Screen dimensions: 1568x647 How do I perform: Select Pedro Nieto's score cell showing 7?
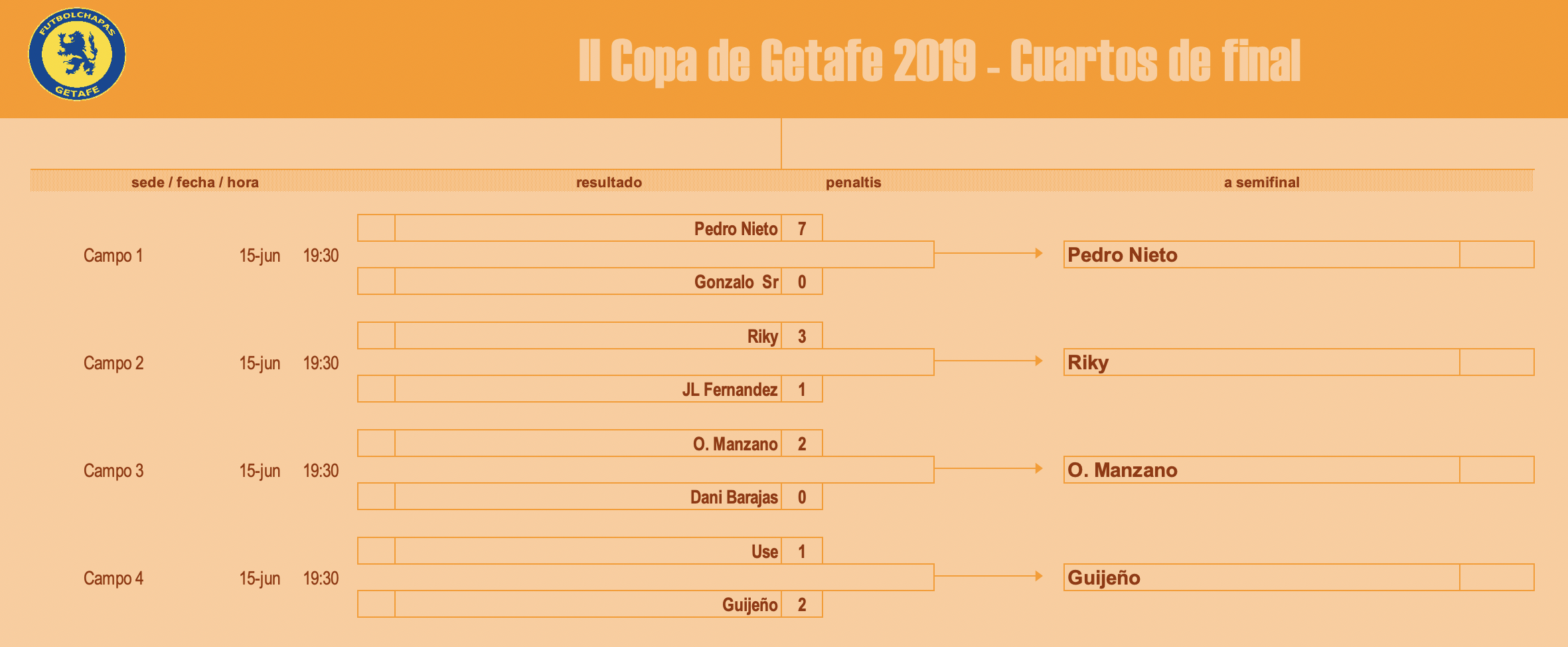tap(802, 228)
